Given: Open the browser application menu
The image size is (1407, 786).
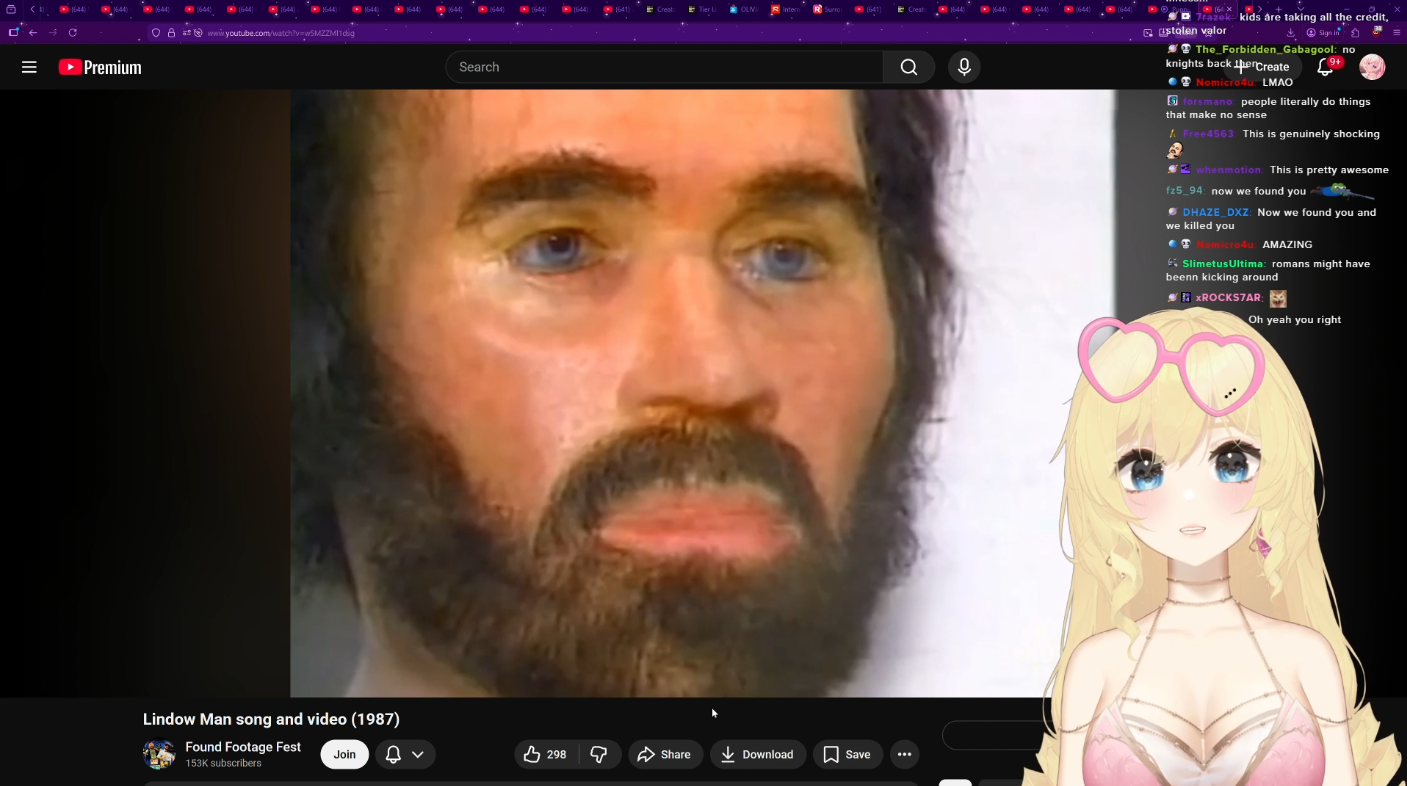Looking at the screenshot, I should tap(1397, 33).
